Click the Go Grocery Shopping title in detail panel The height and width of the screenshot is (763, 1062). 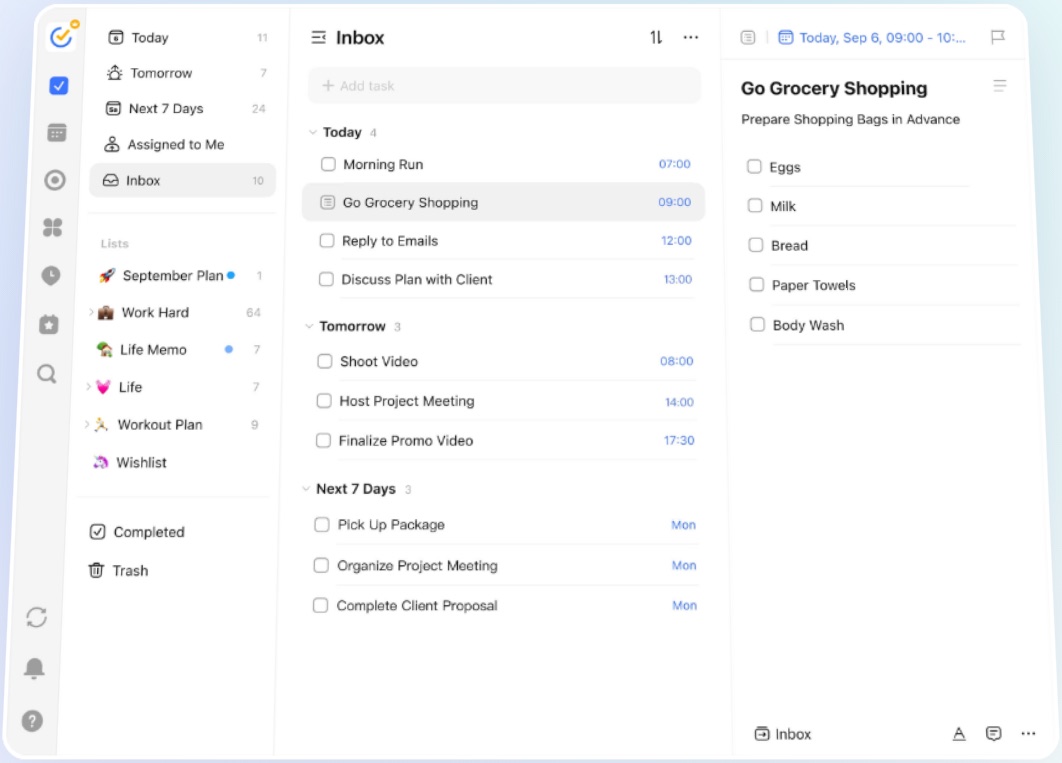[x=834, y=88]
